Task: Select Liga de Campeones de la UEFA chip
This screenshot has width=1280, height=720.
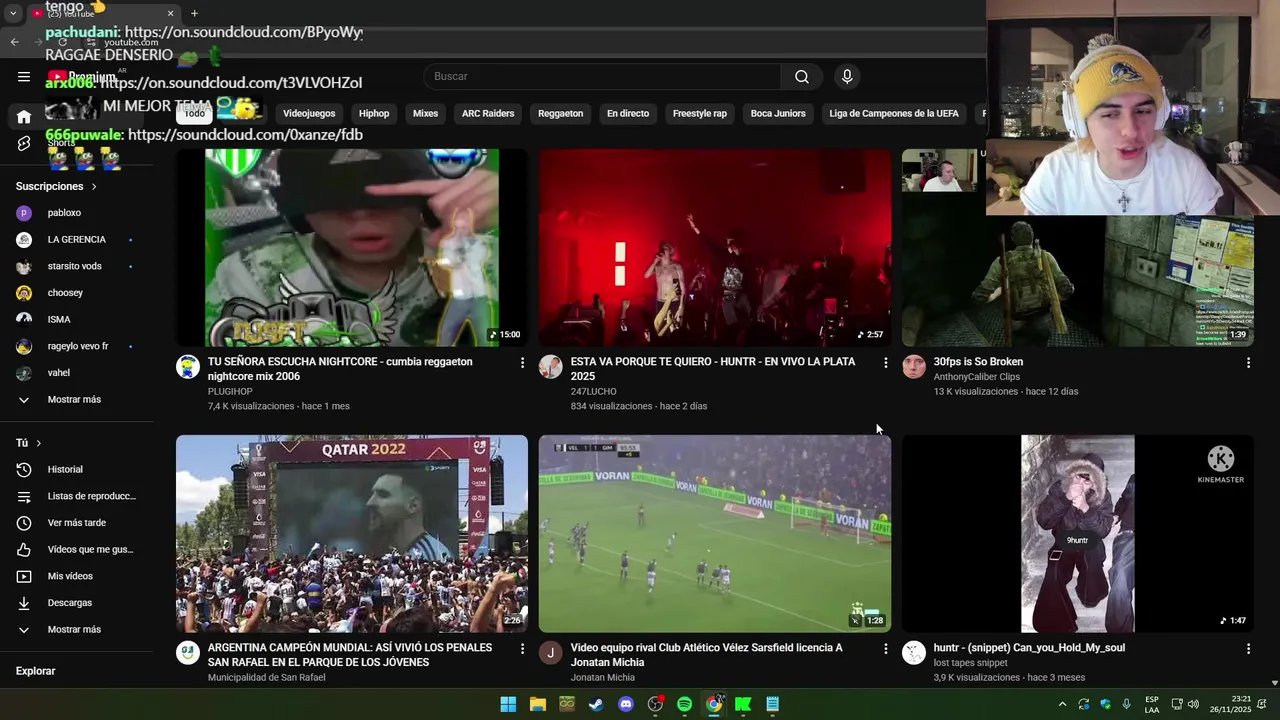Action: [894, 114]
